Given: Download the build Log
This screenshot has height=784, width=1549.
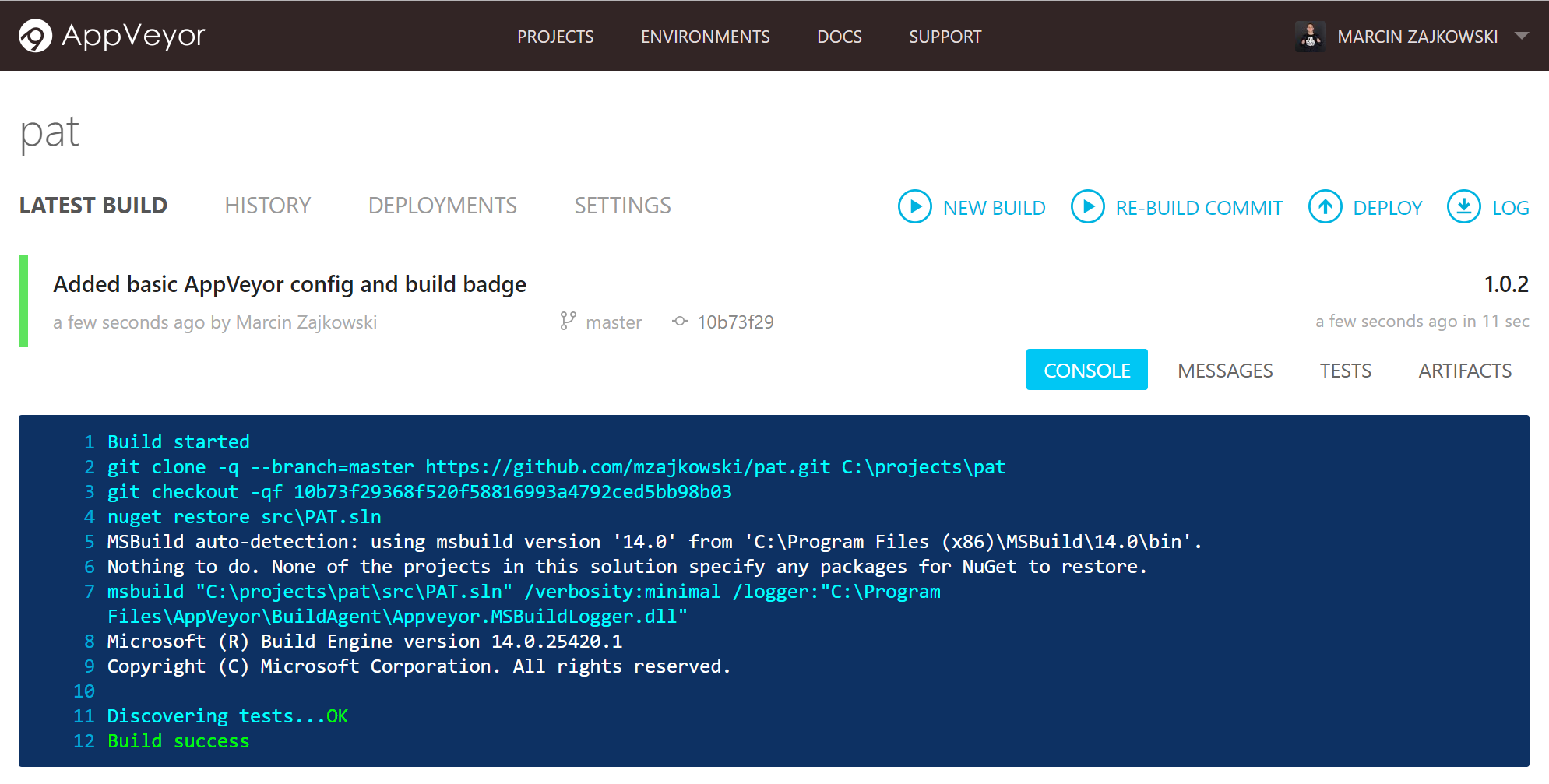Looking at the screenshot, I should 1510,208.
